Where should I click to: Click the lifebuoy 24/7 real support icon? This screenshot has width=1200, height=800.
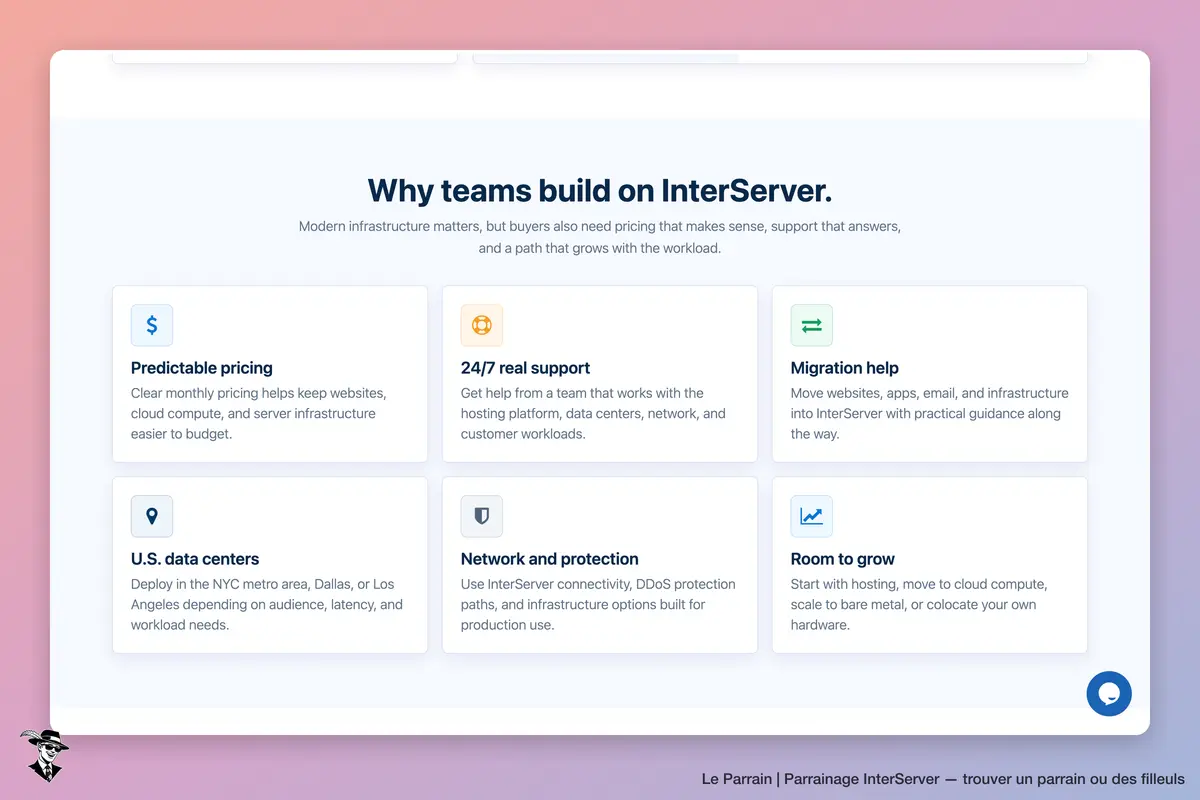(482, 325)
